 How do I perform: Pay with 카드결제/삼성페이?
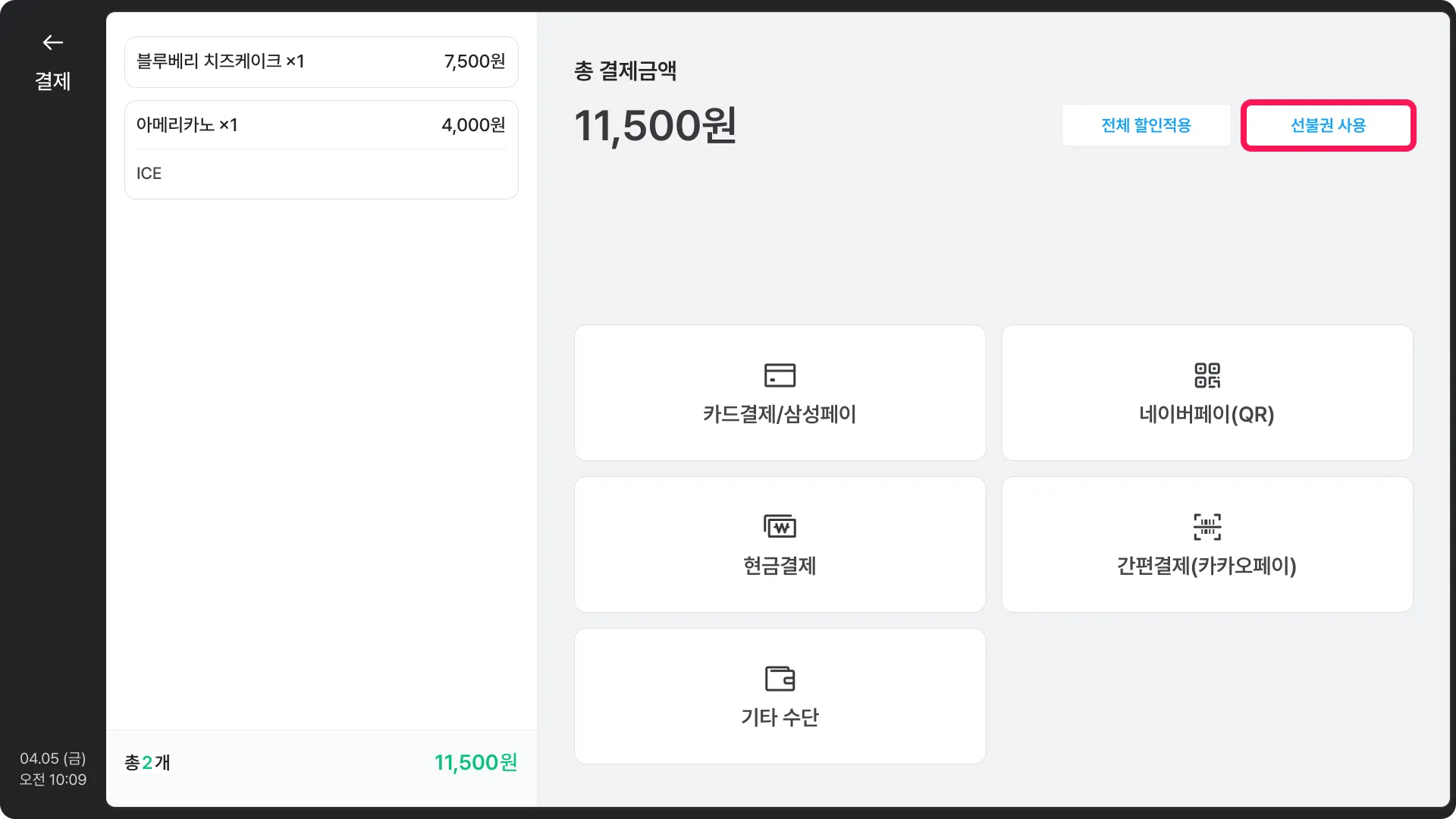780,393
